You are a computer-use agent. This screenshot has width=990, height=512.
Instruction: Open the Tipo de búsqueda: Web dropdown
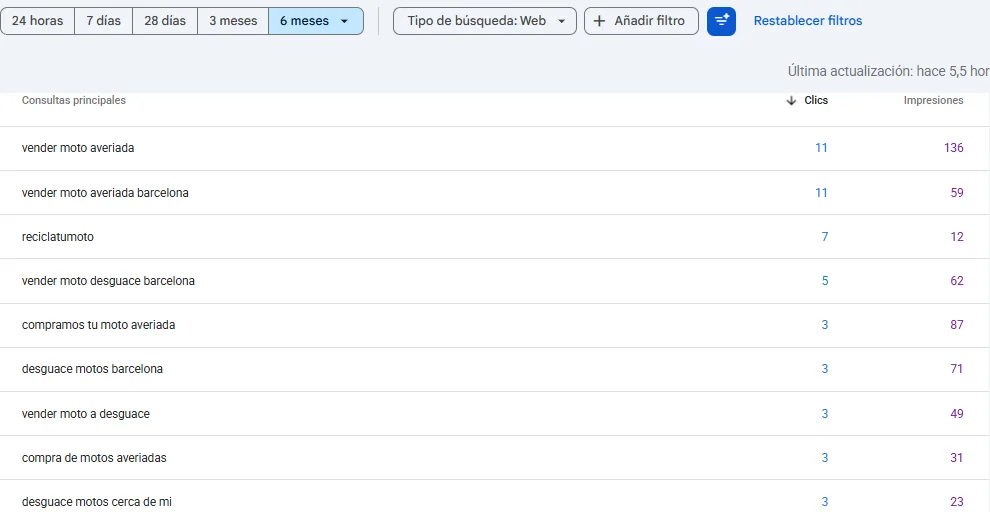484,21
